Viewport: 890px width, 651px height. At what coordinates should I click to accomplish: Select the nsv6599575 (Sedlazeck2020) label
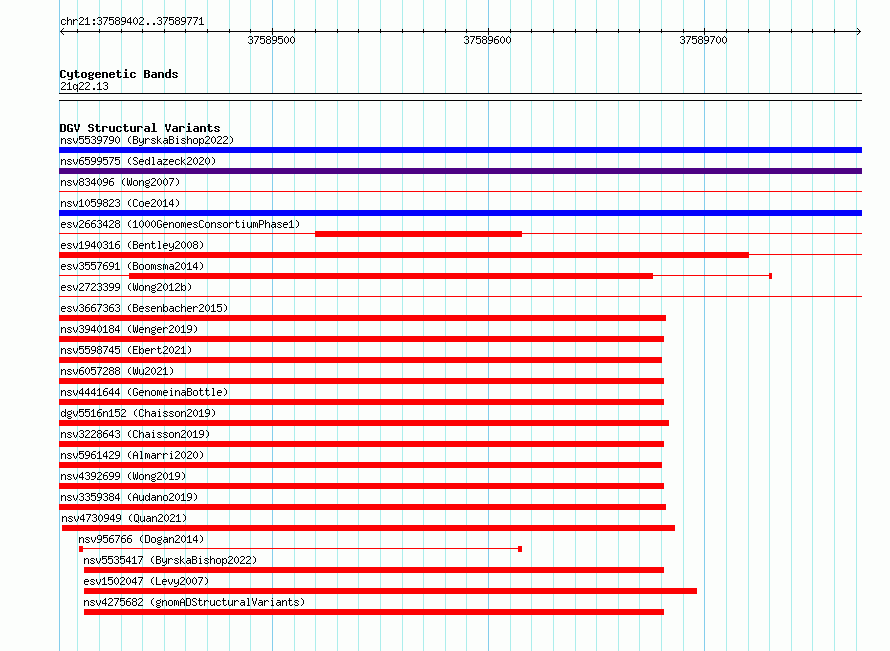click(x=138, y=161)
